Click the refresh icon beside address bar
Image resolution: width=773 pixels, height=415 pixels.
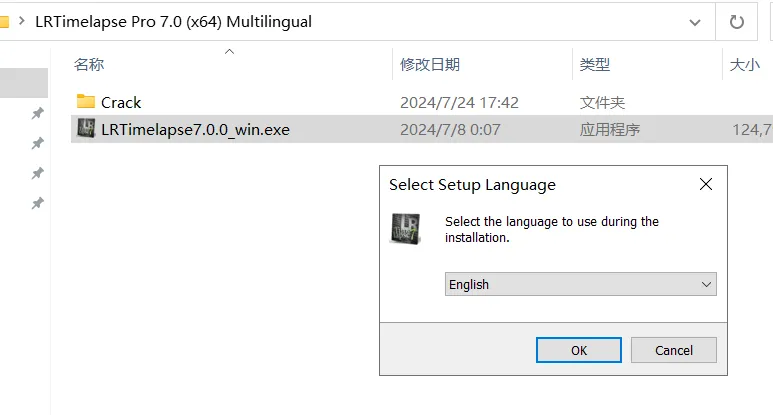pos(737,22)
